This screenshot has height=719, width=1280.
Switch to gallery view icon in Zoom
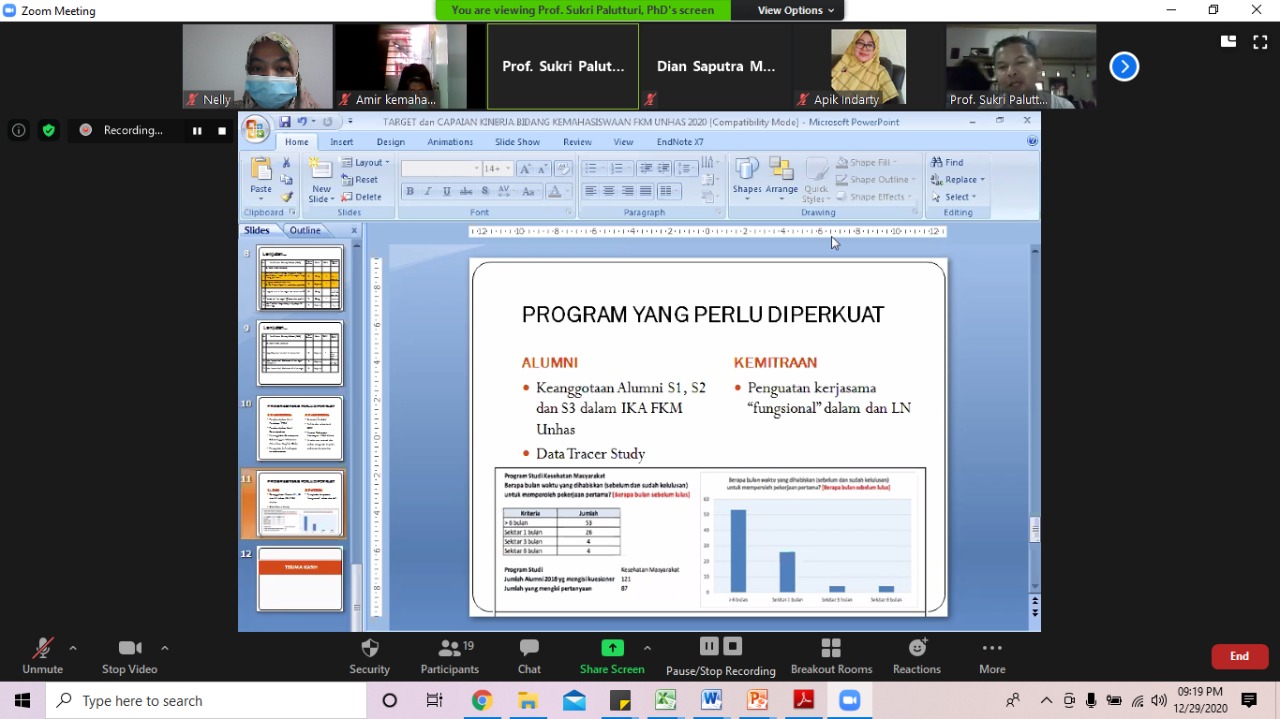pos(1228,41)
